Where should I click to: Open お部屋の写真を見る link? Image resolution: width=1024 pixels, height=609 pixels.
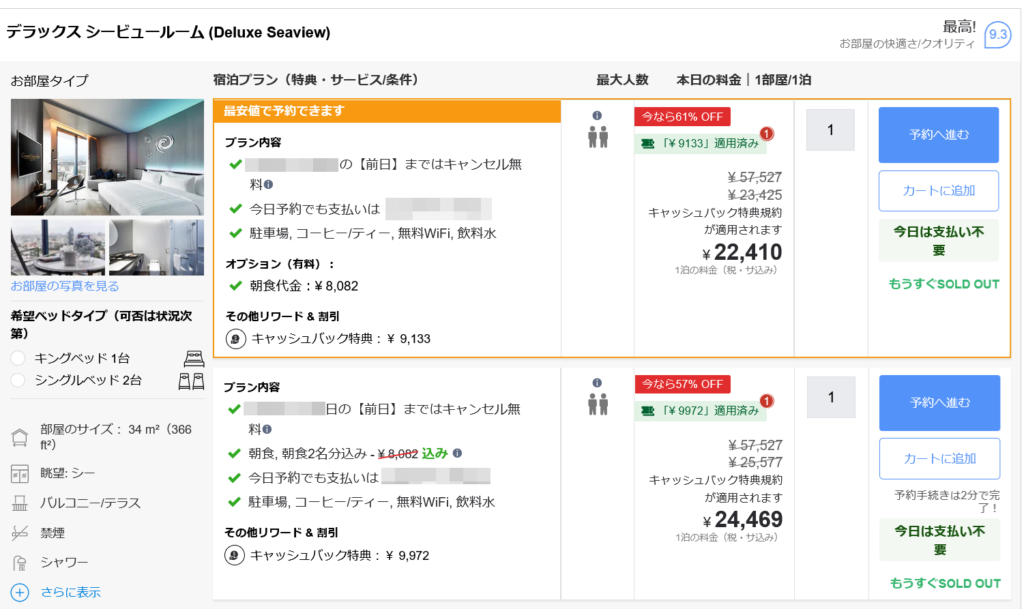pos(65,286)
